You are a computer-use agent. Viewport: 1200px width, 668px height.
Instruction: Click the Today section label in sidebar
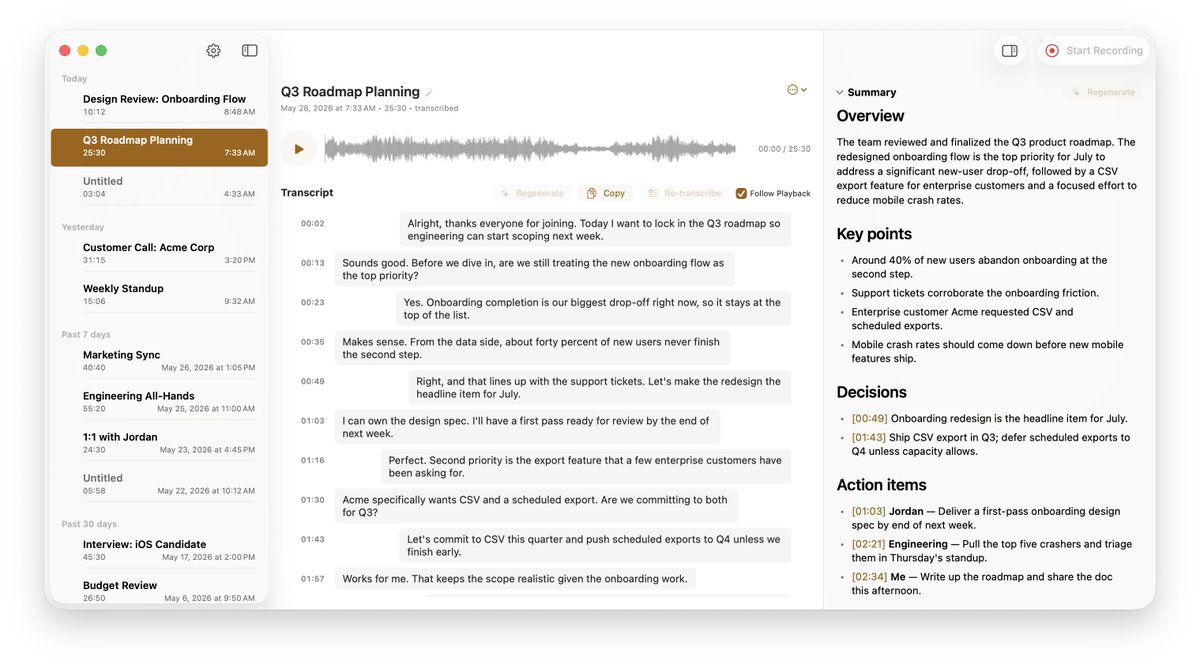(x=74, y=79)
